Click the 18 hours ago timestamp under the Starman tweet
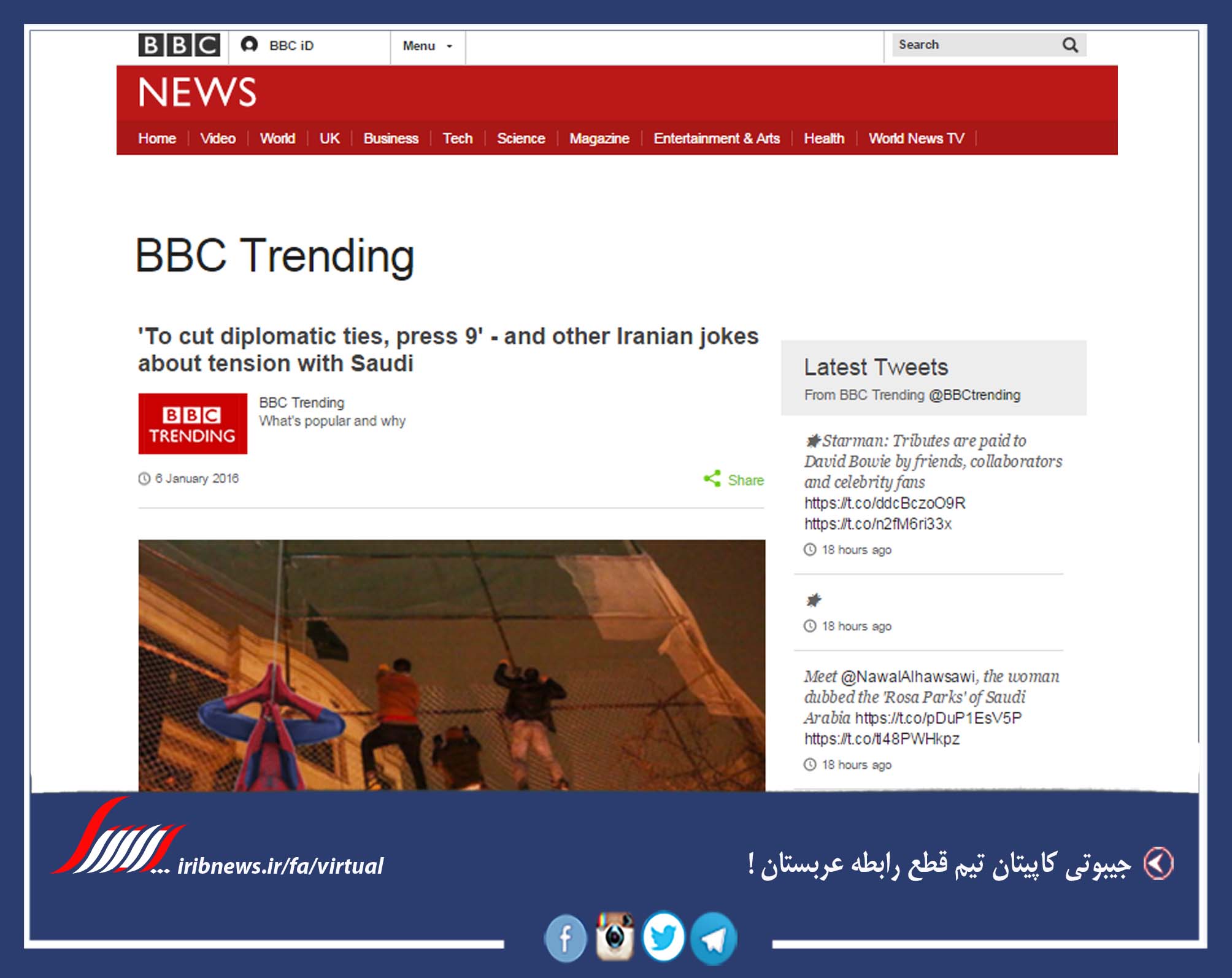1232x978 pixels. pyautogui.click(x=857, y=550)
